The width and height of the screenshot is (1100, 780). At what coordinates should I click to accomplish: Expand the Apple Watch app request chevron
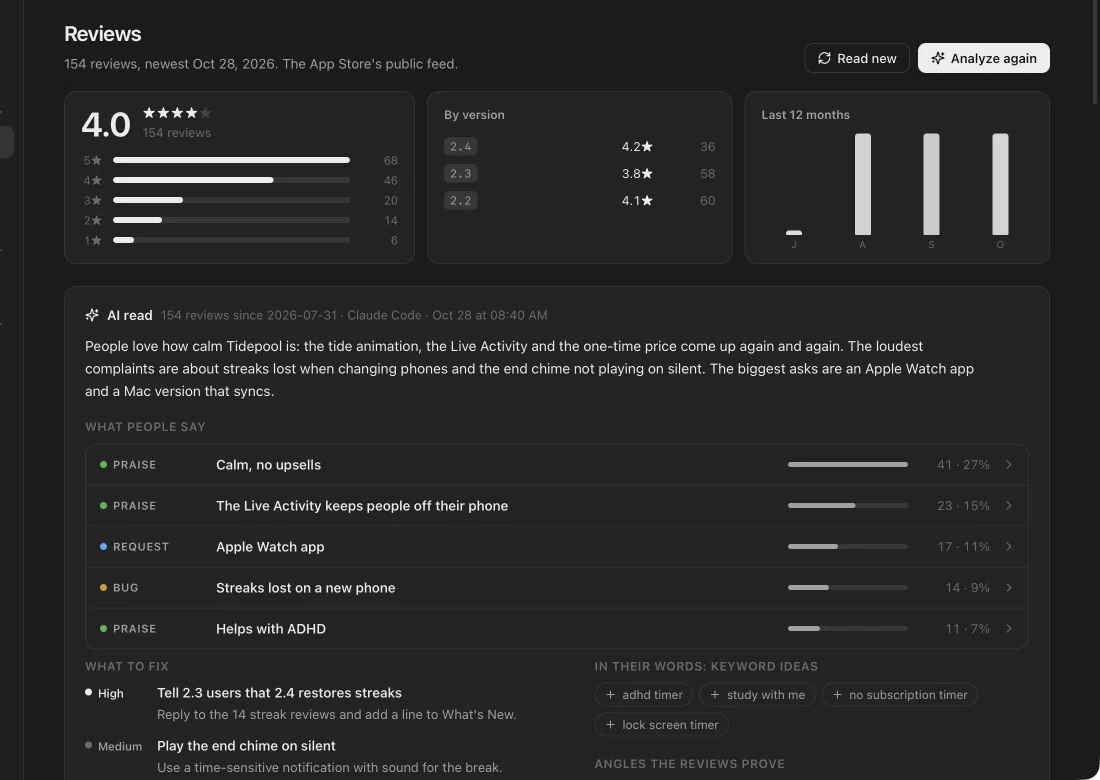pyautogui.click(x=1009, y=546)
